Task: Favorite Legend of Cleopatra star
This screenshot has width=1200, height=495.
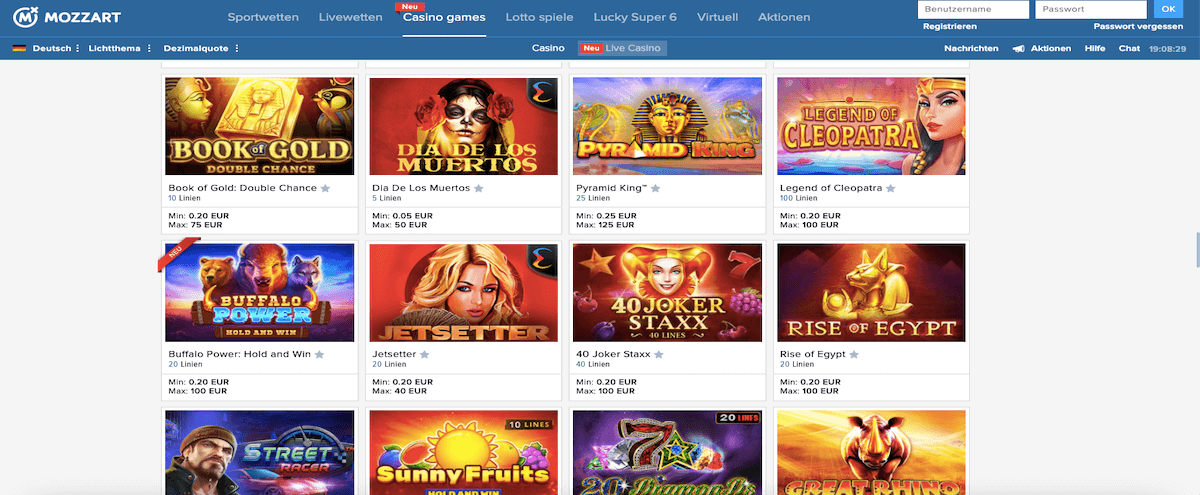Action: pyautogui.click(x=890, y=188)
